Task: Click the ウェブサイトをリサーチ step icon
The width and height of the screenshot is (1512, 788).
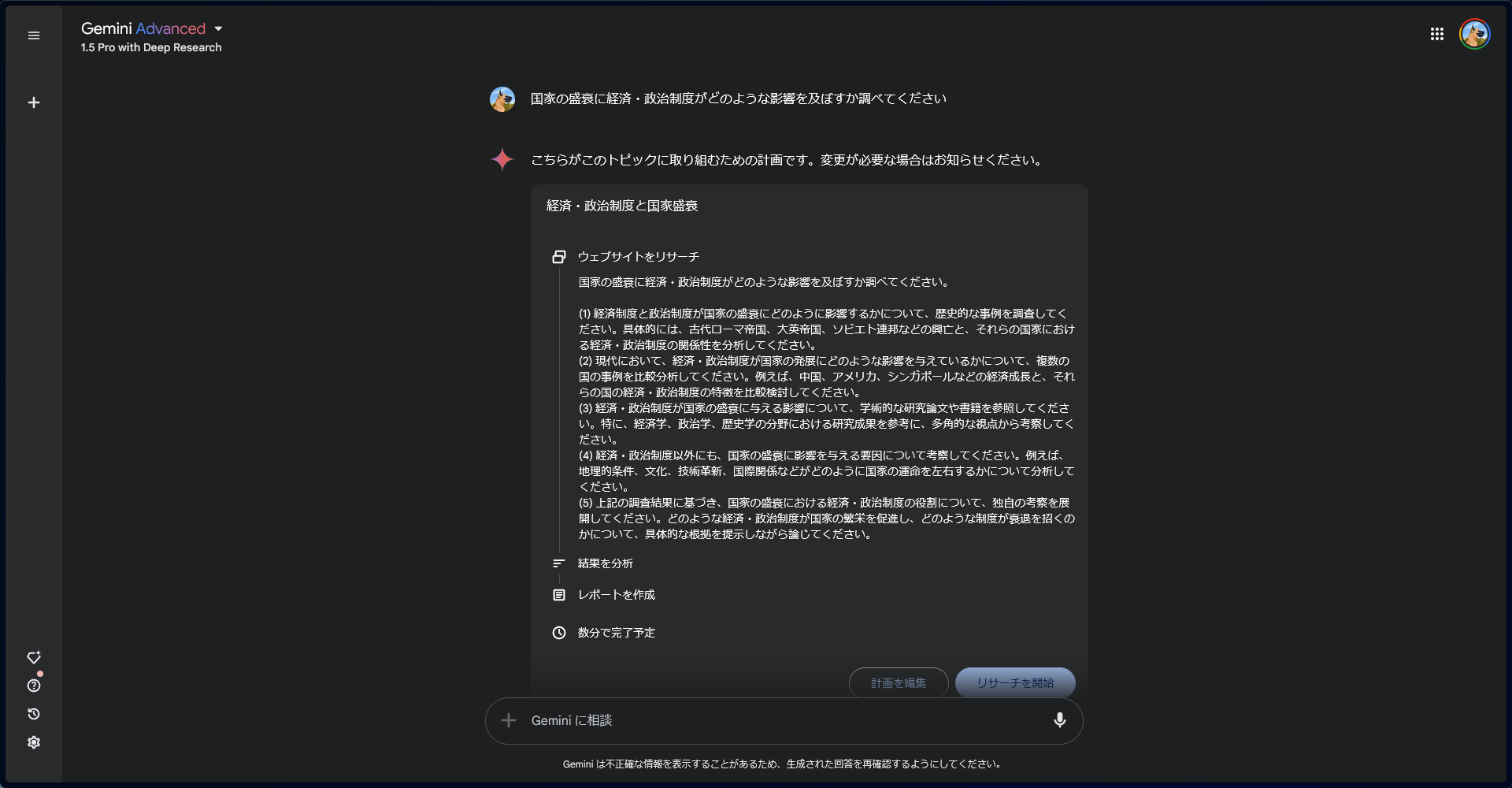Action: 559,257
